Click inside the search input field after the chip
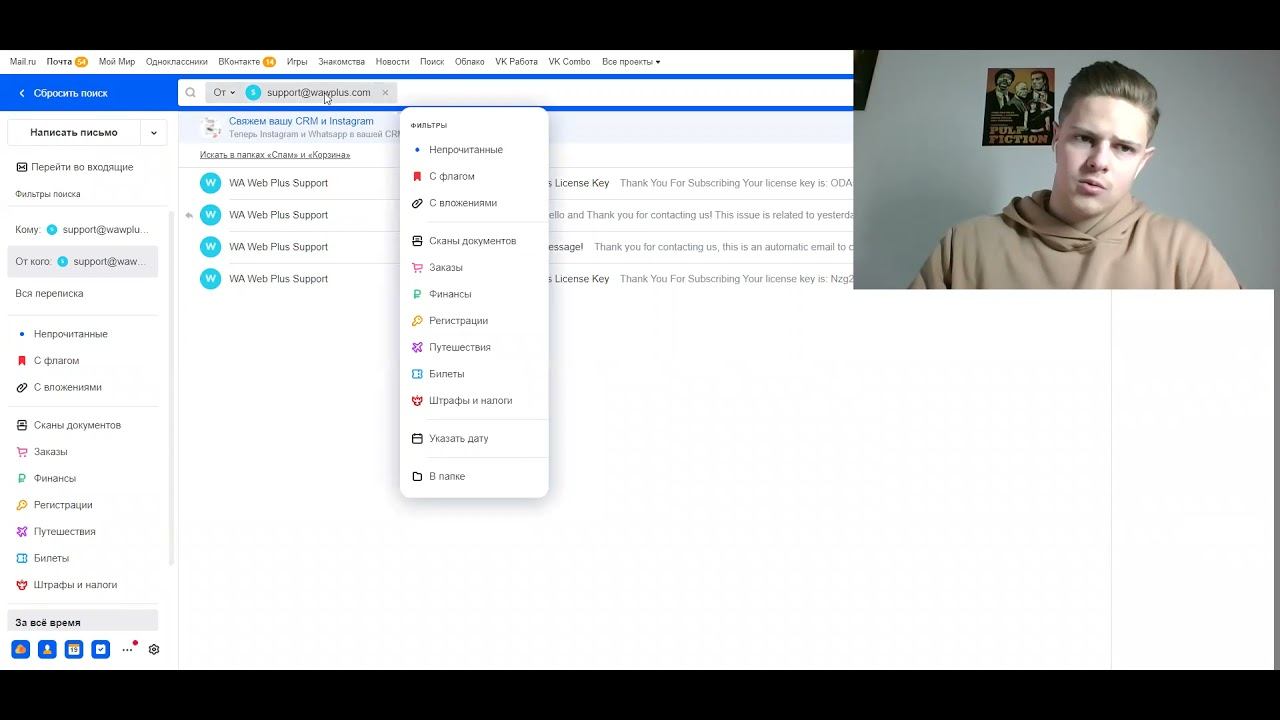The width and height of the screenshot is (1280, 720). [625, 93]
